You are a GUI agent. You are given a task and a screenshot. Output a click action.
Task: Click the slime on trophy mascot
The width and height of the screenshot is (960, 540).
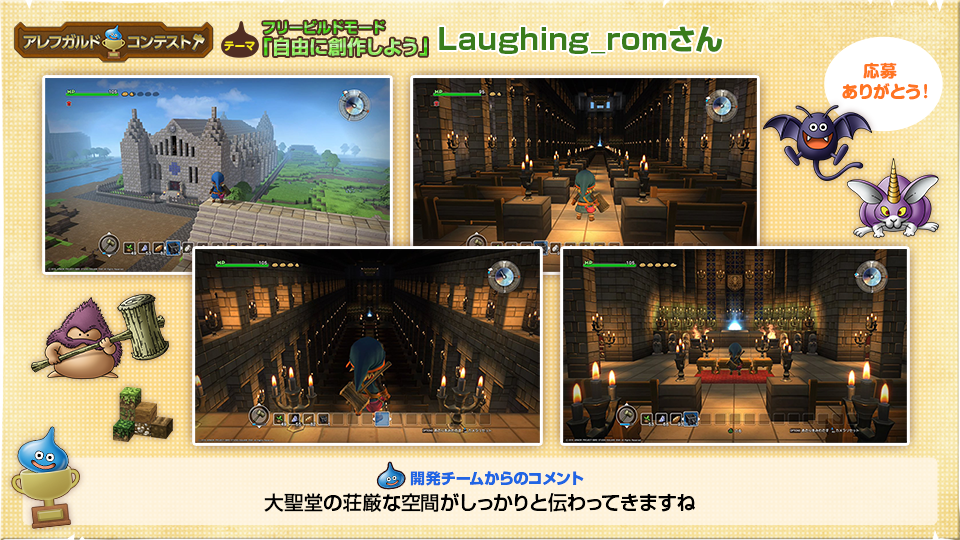[x=45, y=478]
